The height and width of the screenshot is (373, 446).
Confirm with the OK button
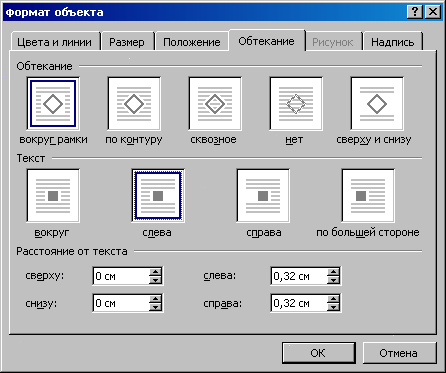coord(318,353)
